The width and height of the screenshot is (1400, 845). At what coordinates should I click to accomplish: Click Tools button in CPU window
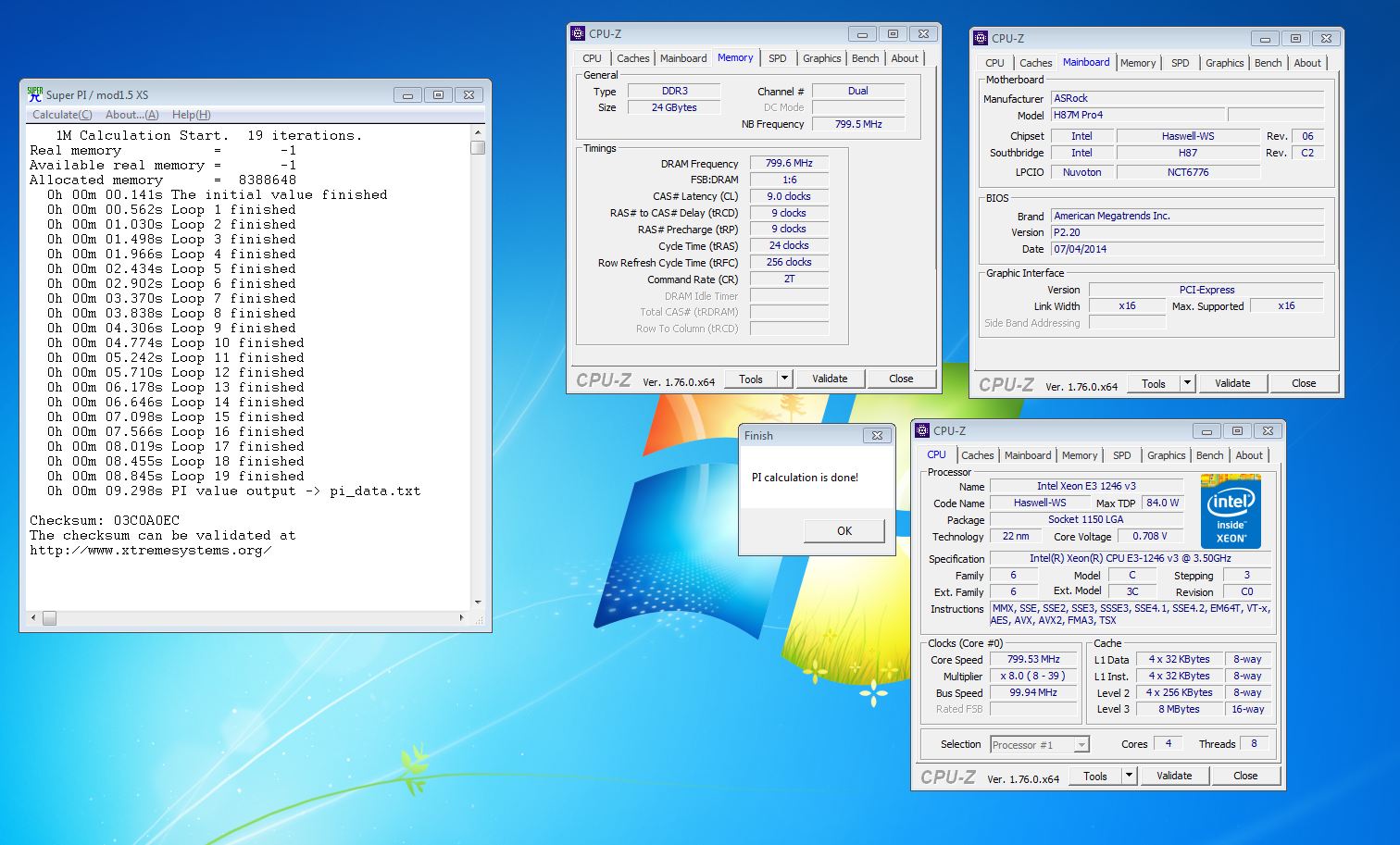click(x=1095, y=776)
